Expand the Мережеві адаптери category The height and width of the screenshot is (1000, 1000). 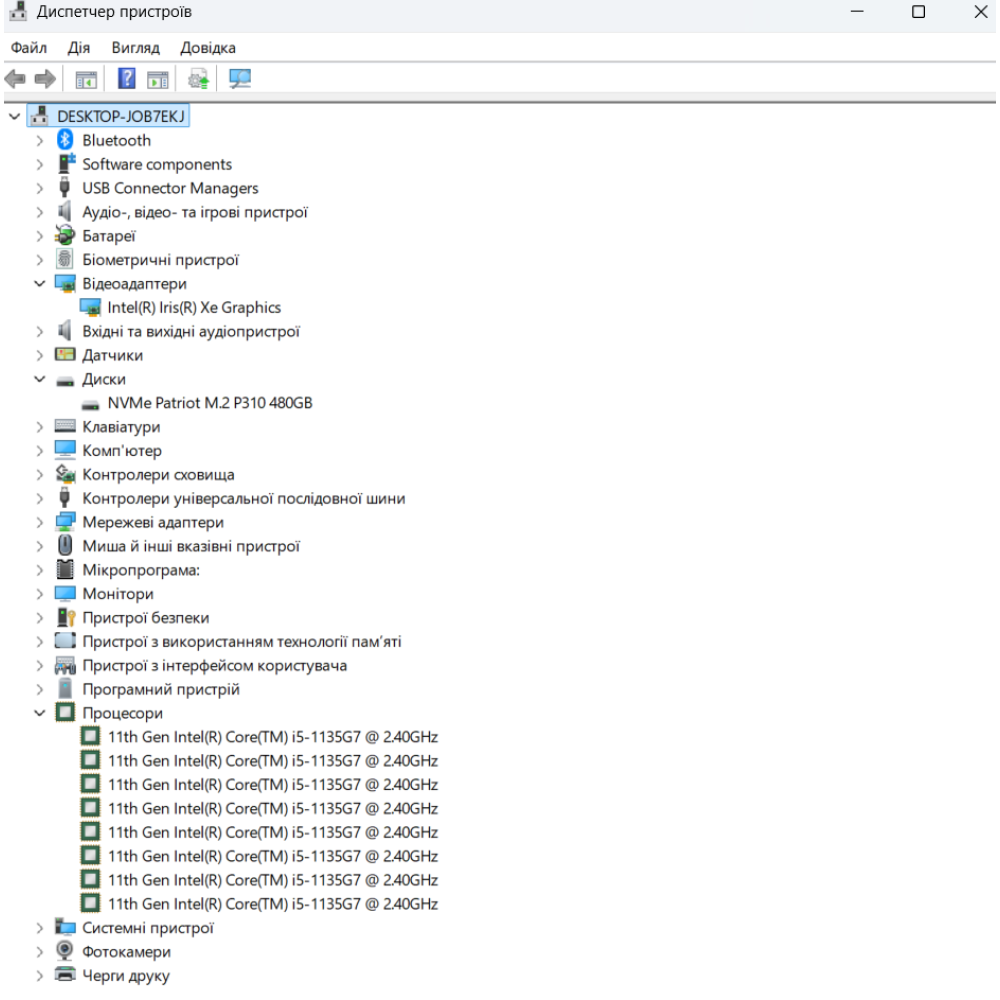[x=40, y=523]
